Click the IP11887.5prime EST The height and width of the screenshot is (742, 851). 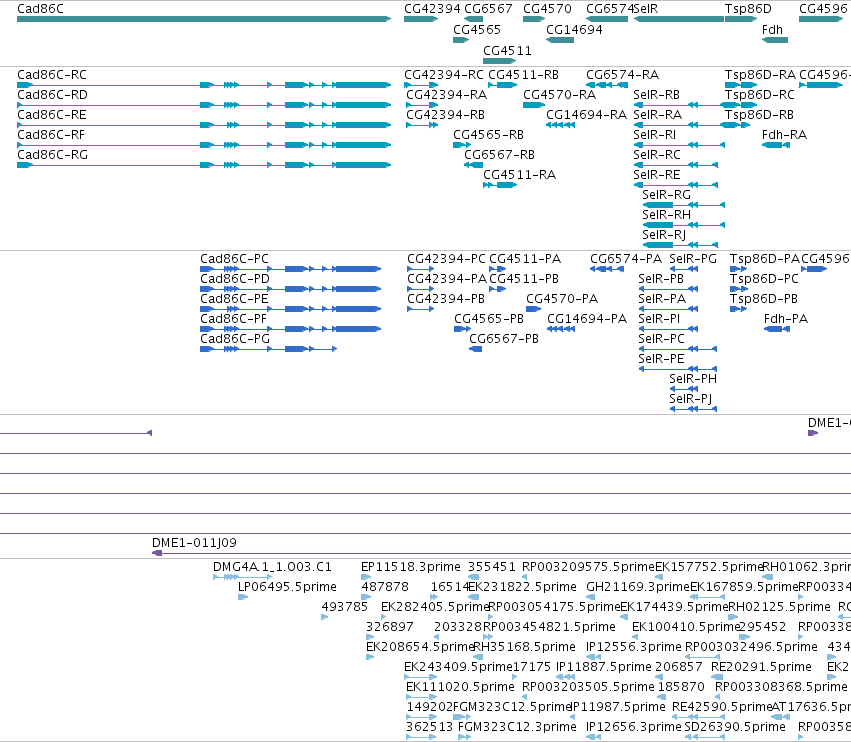(565, 677)
